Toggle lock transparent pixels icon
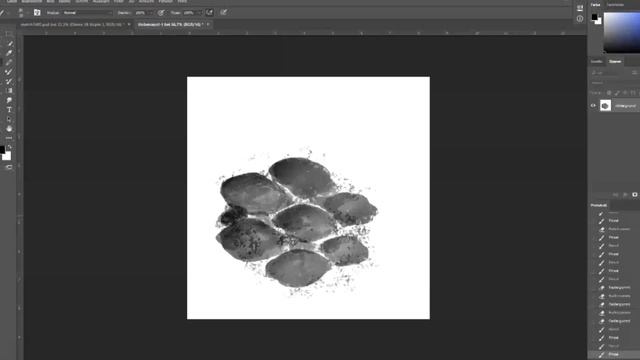Image resolution: width=640 pixels, height=360 pixels. coord(609,93)
